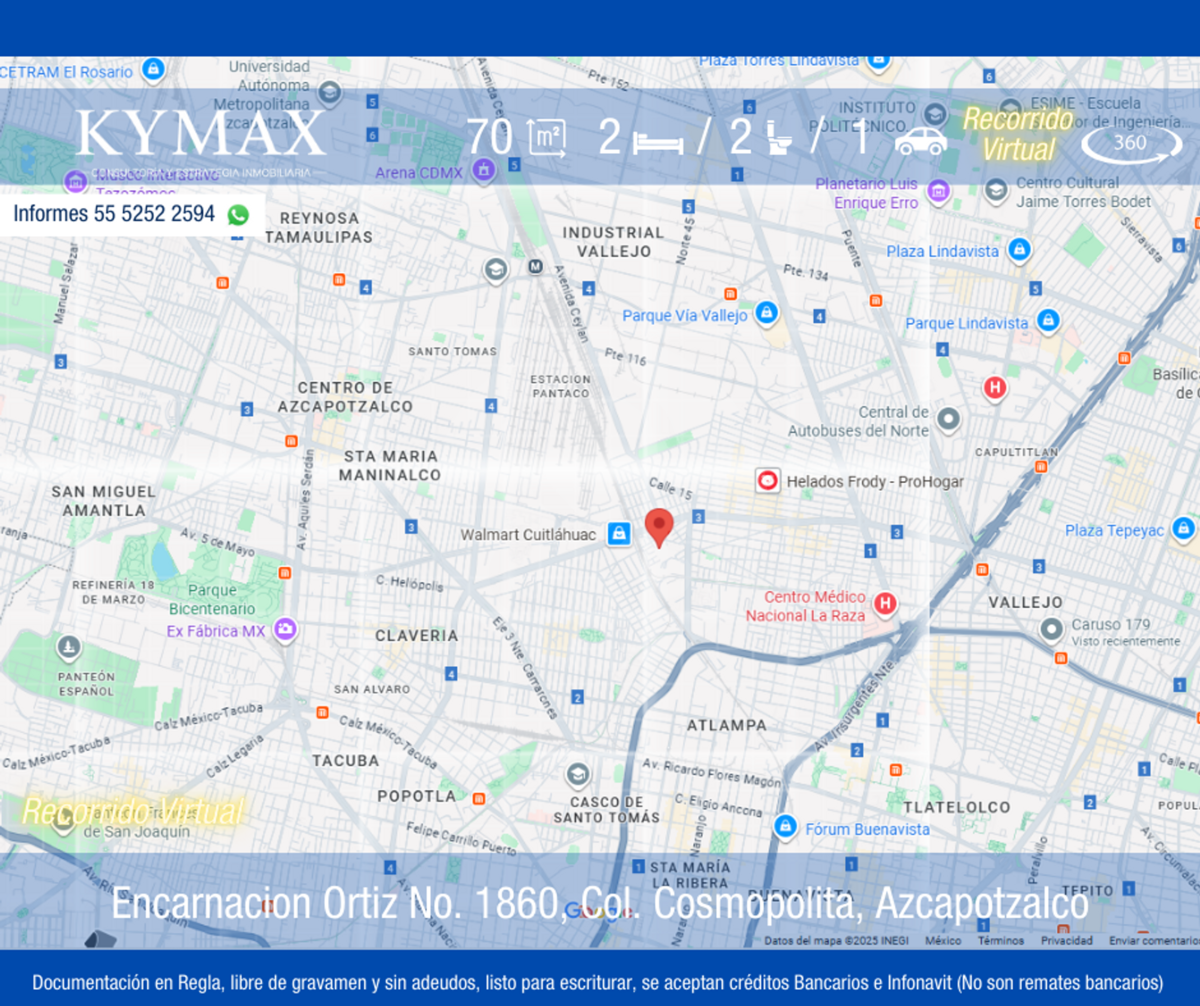Click the Parque Bicentenario label
The height and width of the screenshot is (1006, 1200).
(211, 599)
